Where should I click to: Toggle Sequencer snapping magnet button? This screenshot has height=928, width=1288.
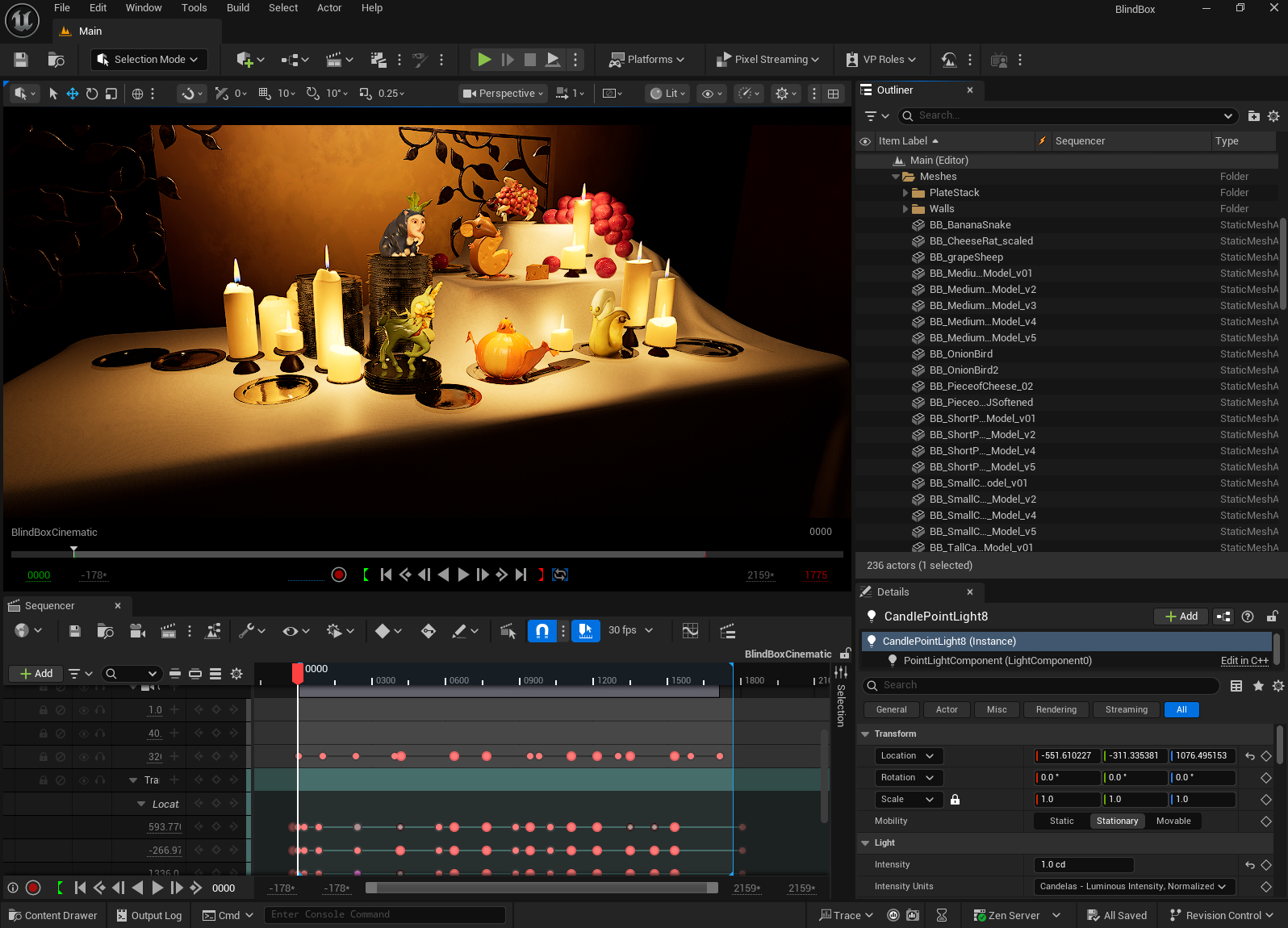(542, 631)
